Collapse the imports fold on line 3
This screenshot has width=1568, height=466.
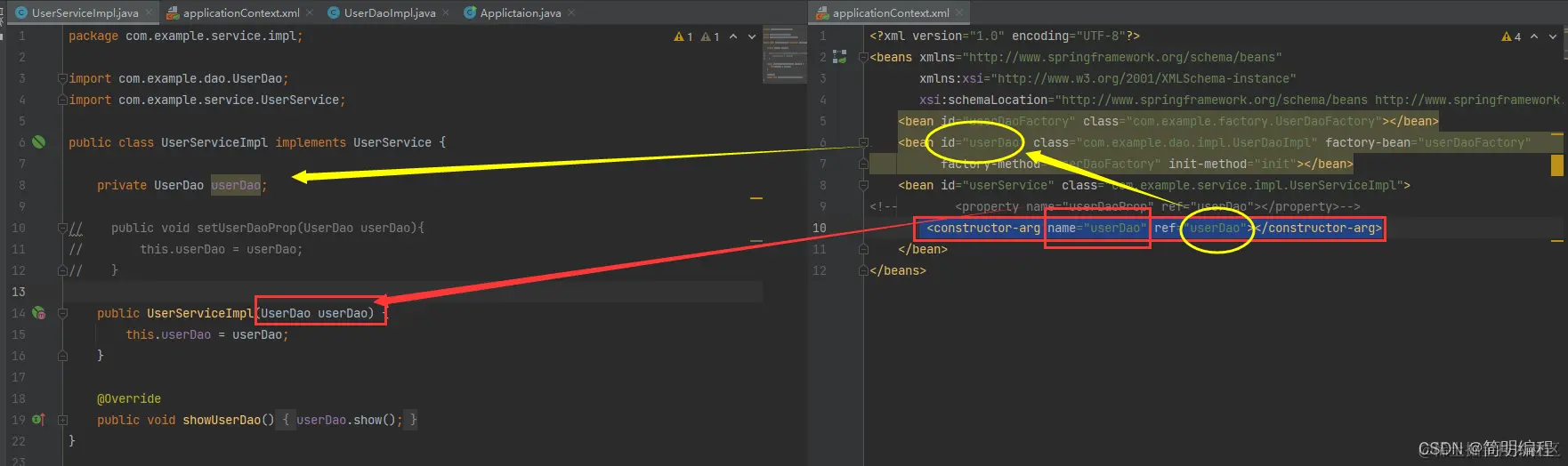62,78
